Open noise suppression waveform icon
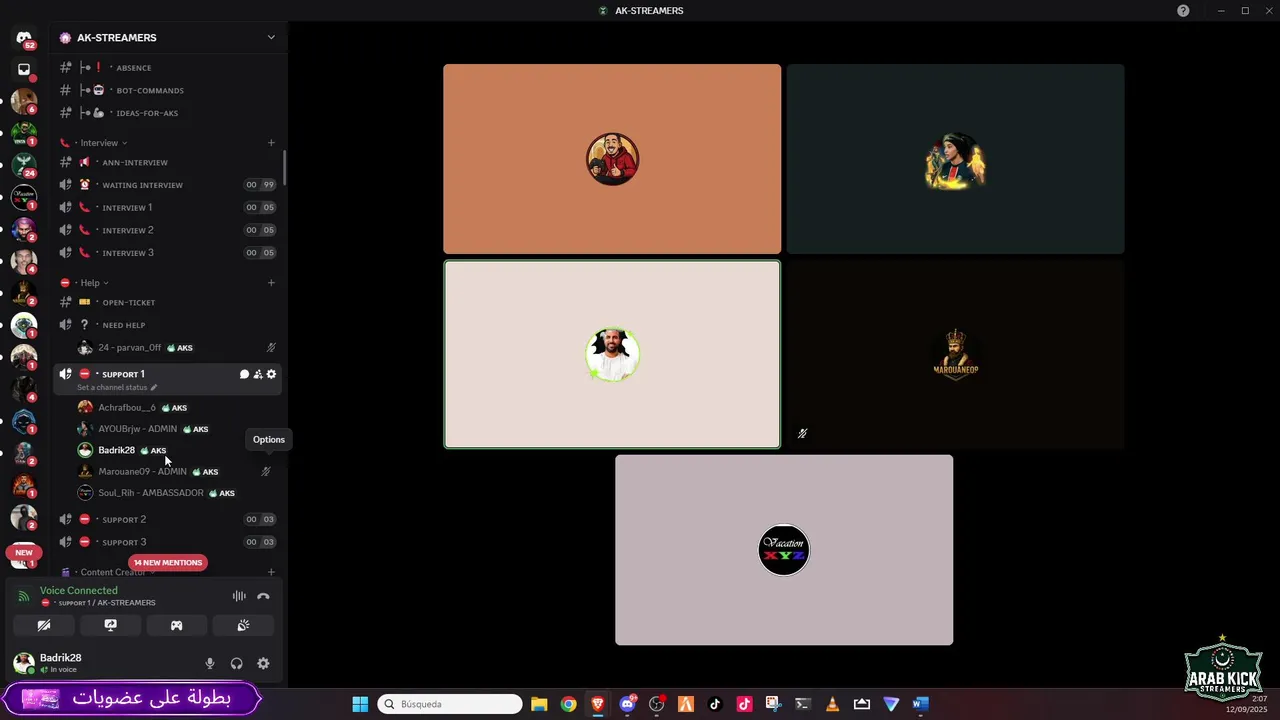 [239, 596]
